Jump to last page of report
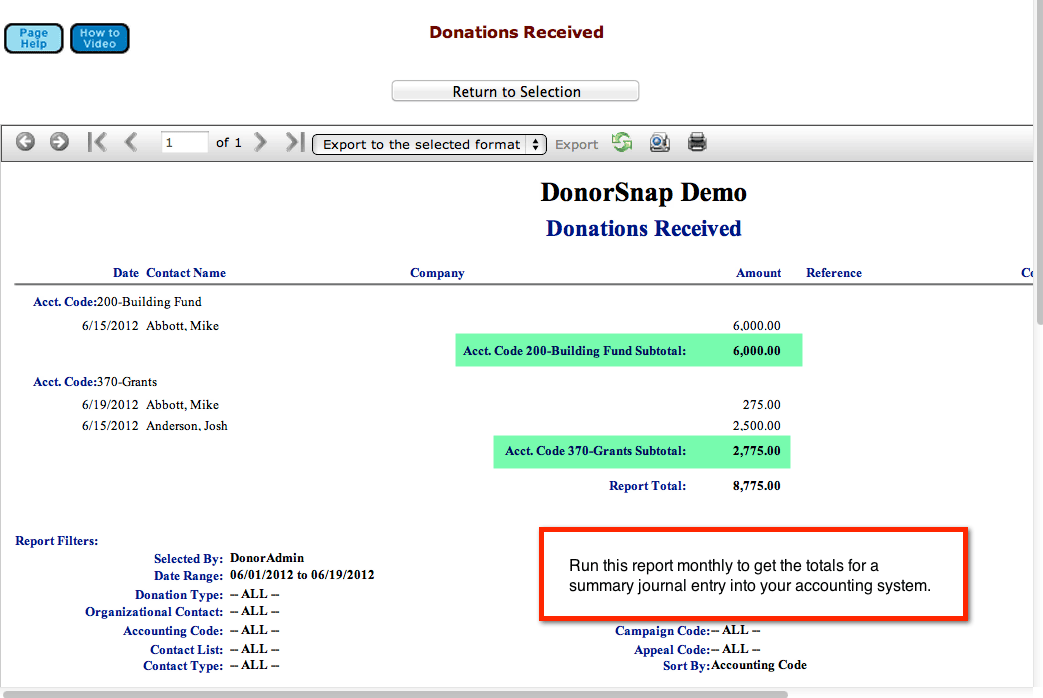This screenshot has height=698, width=1043. click(x=295, y=142)
